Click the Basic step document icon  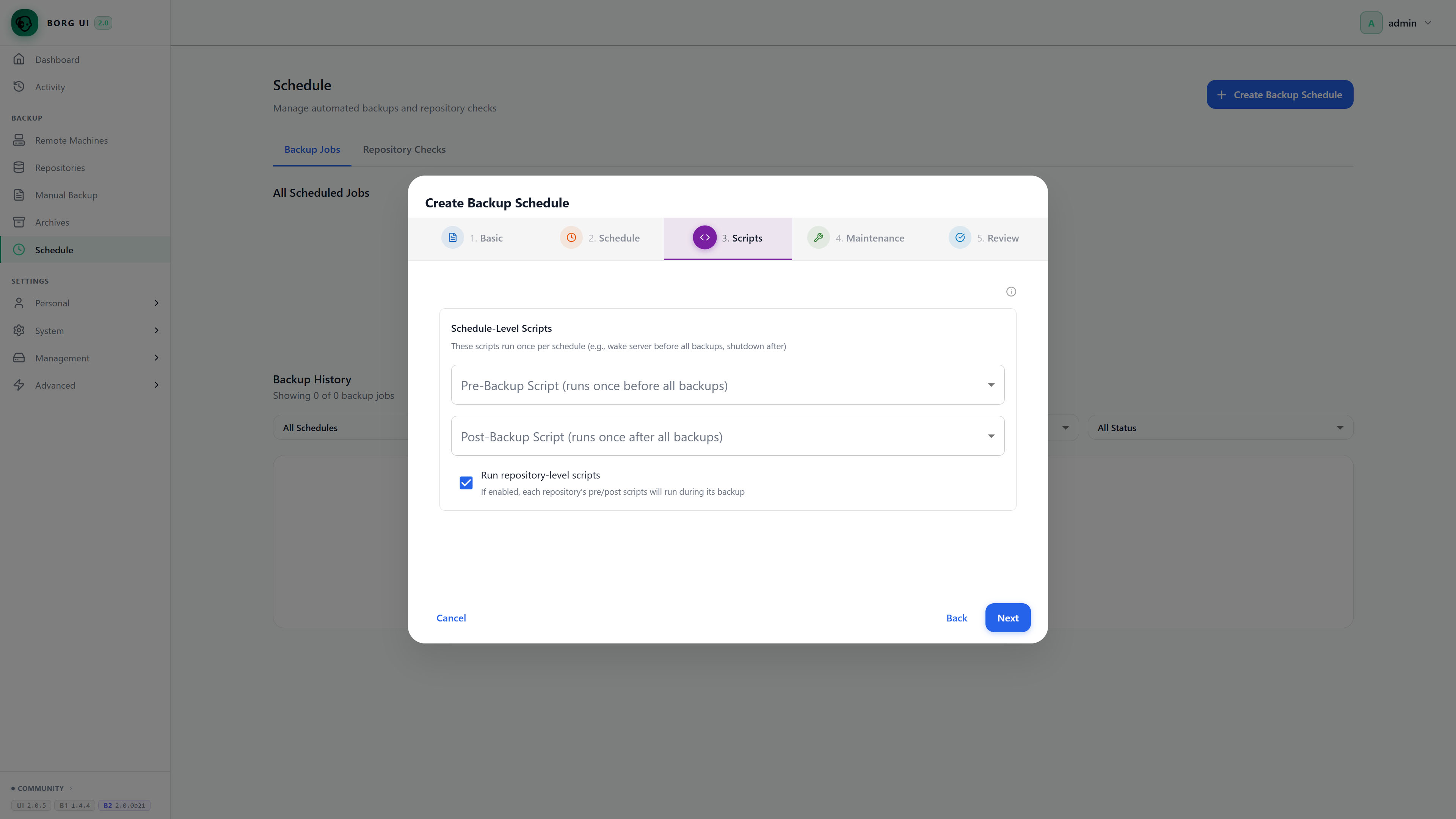tap(452, 237)
